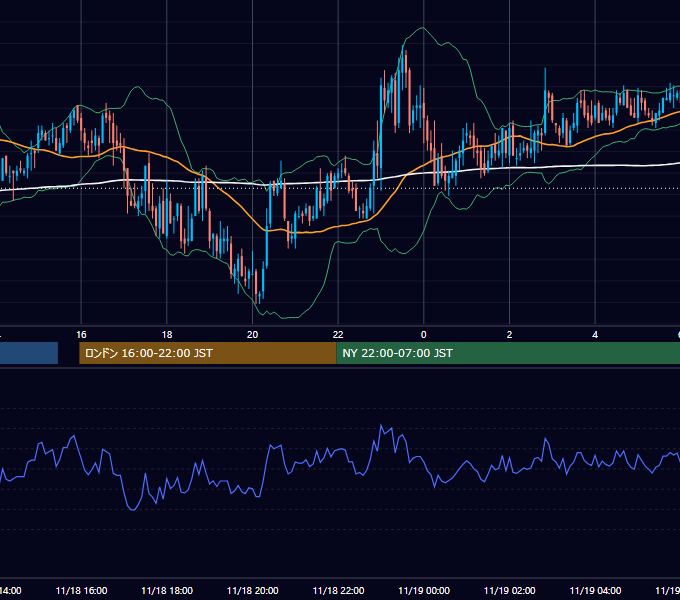Image resolution: width=680 pixels, height=600 pixels.
Task: Click the 18 hour axis label
Action: pos(167,334)
